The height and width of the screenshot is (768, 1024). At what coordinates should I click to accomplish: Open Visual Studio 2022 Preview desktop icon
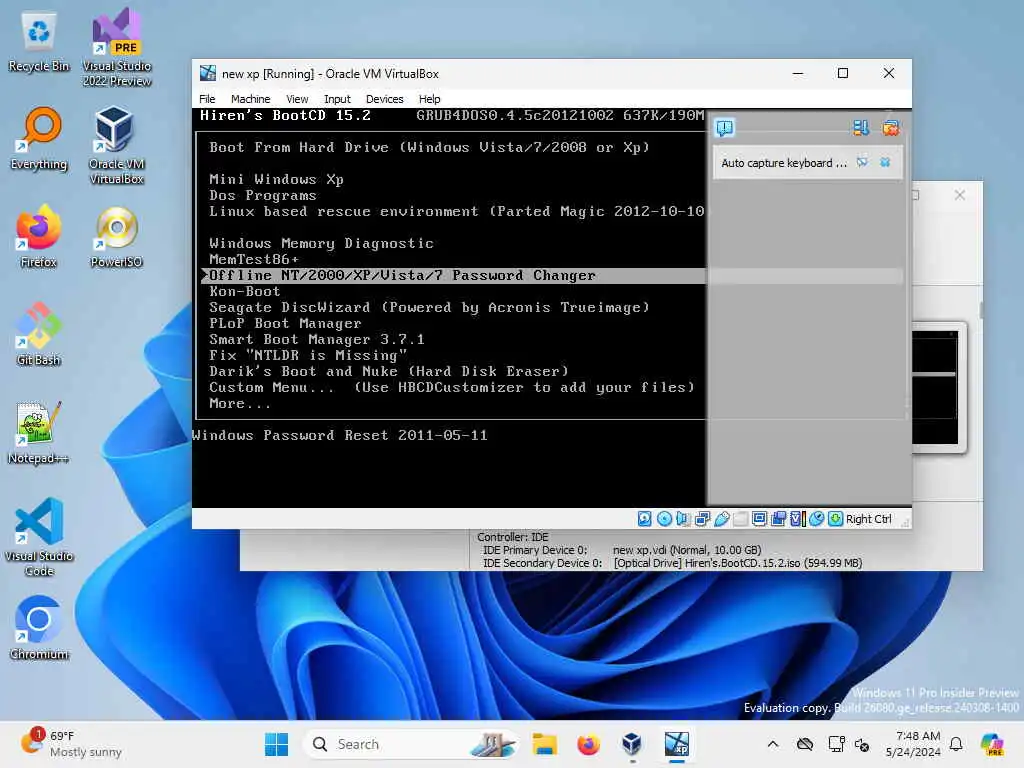click(117, 47)
